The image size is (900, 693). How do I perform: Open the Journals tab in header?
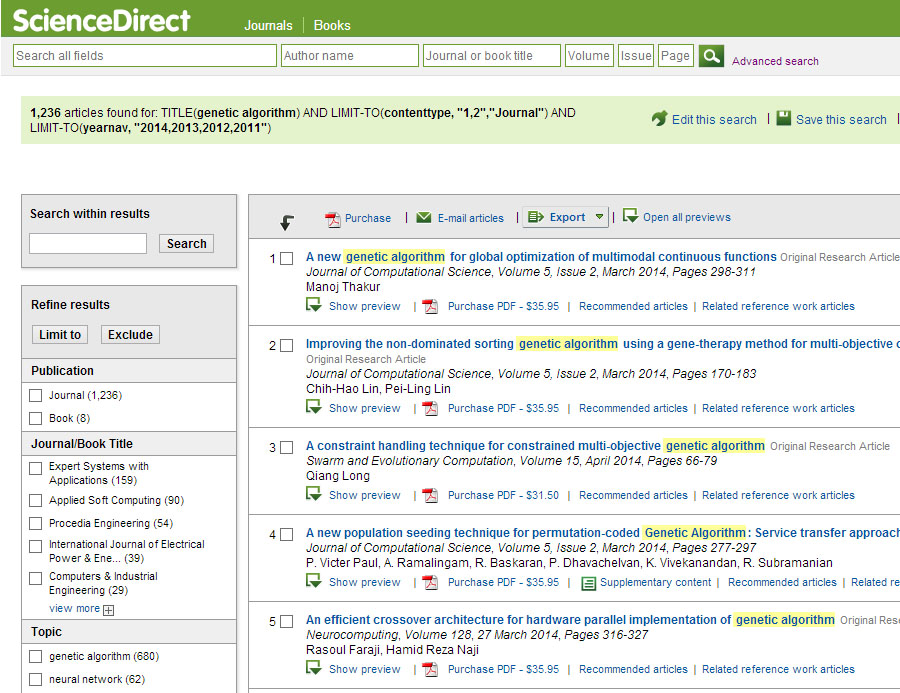pyautogui.click(x=268, y=25)
